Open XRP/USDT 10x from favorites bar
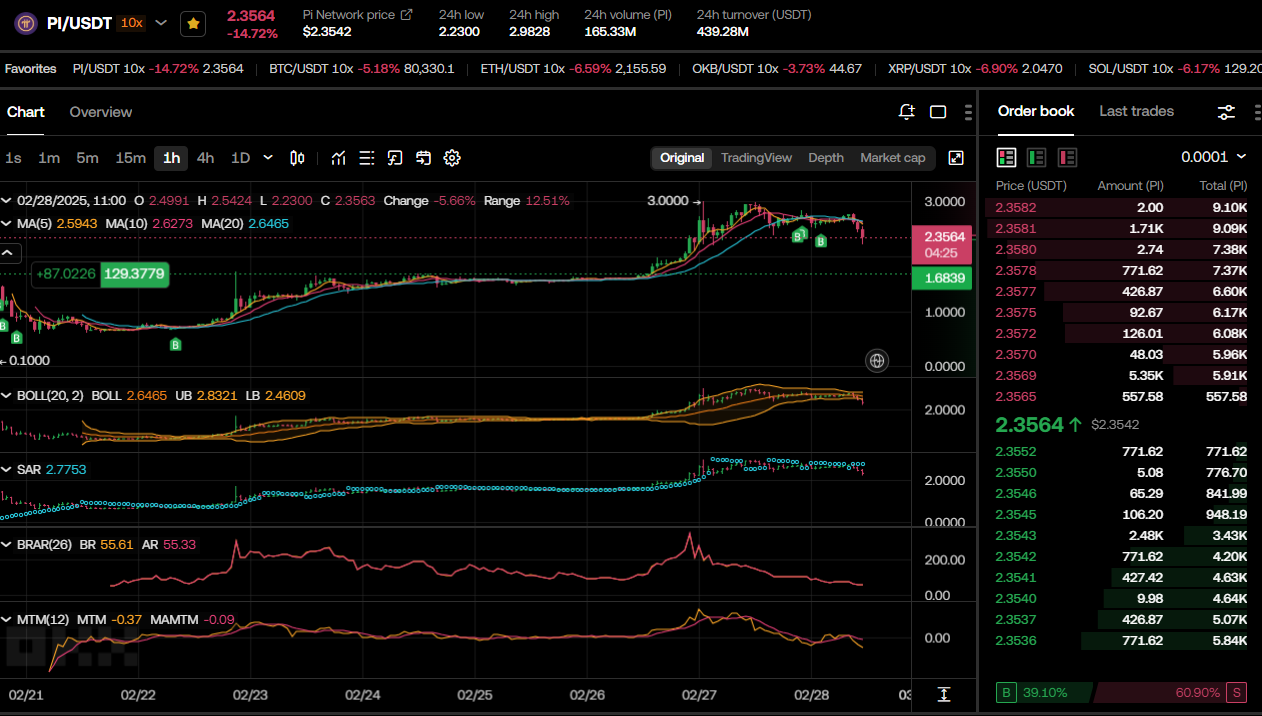Screen dimensions: 1262x716 [x=975, y=69]
